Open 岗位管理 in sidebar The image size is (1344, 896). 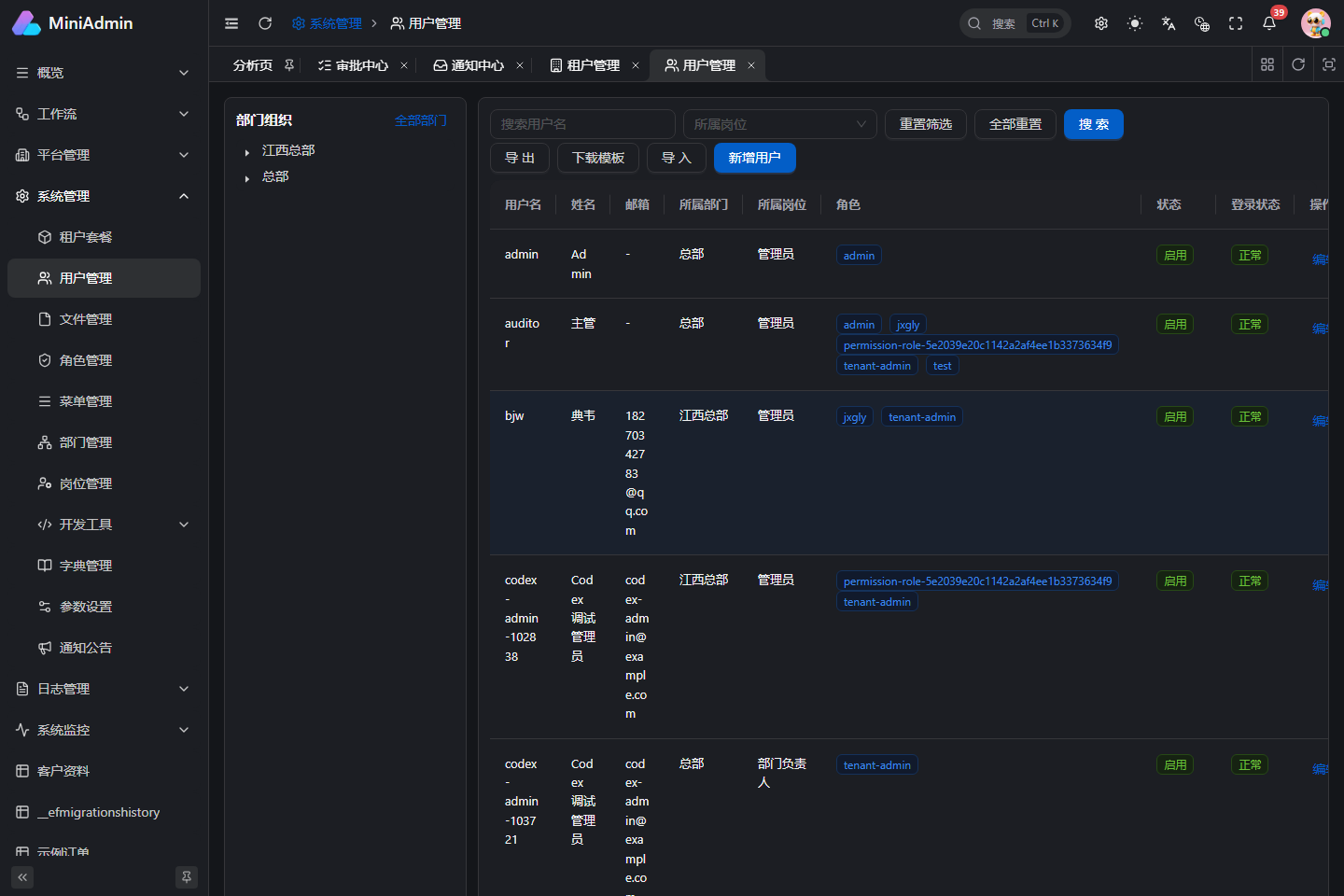click(x=104, y=483)
